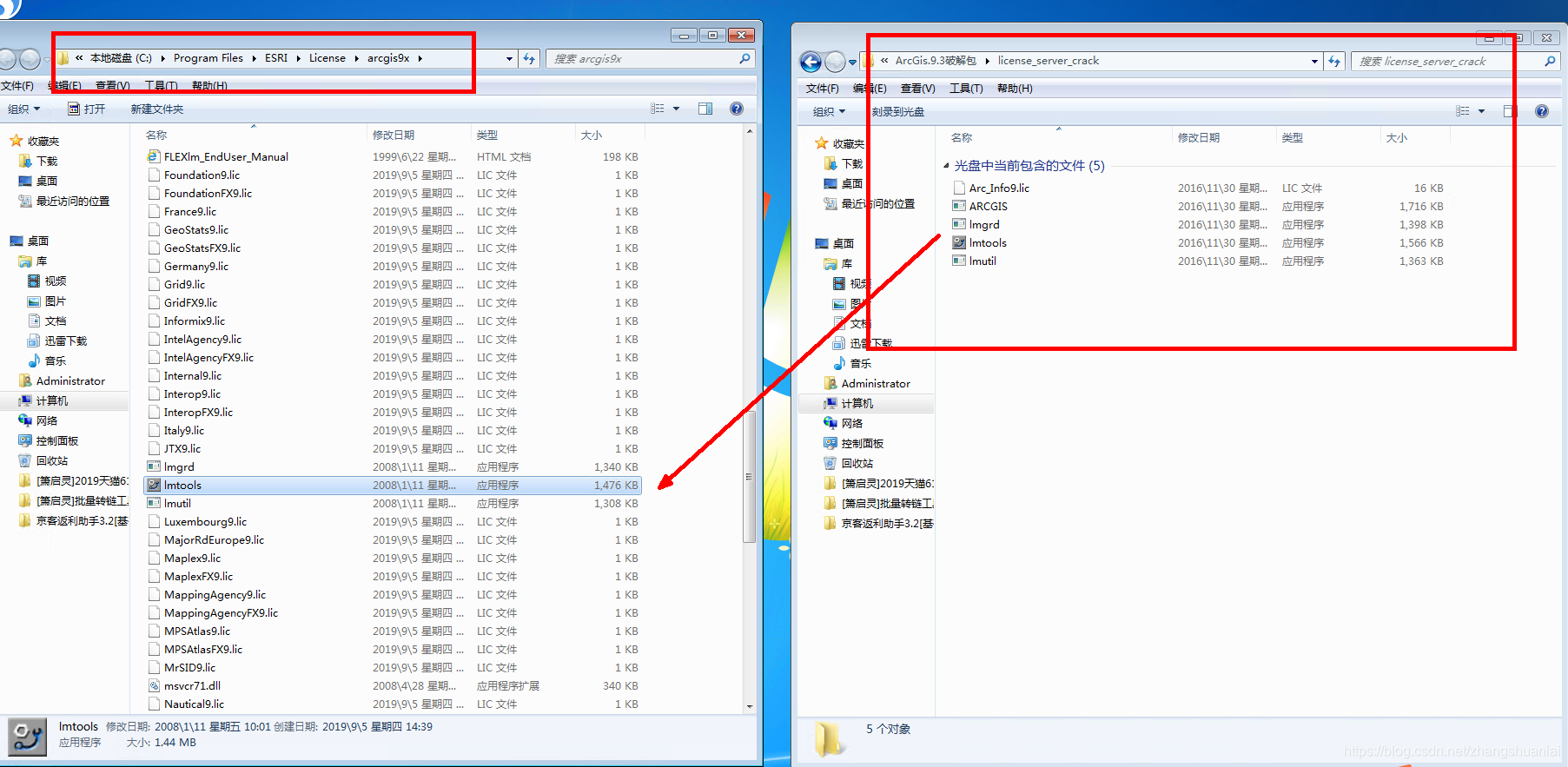Viewport: 1568px width, 767px height.
Task: Open 音乐 library in left window sidebar
Action: click(56, 360)
